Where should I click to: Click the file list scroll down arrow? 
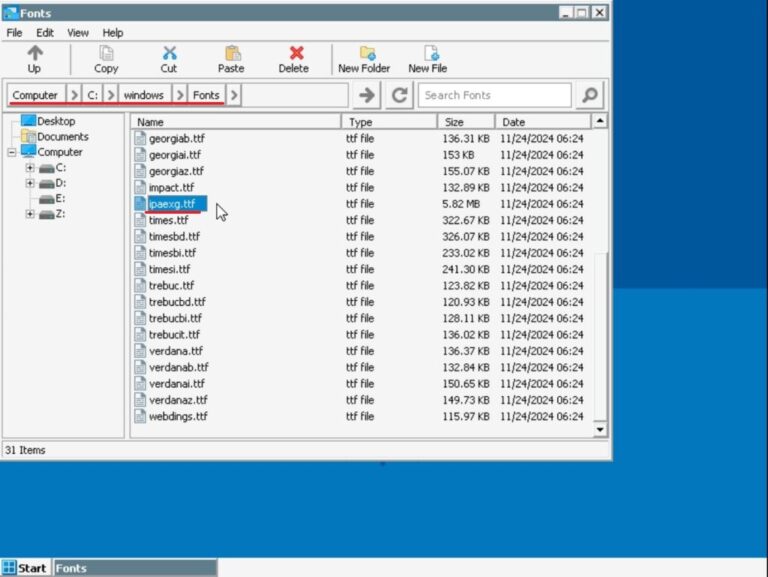[x=600, y=429]
